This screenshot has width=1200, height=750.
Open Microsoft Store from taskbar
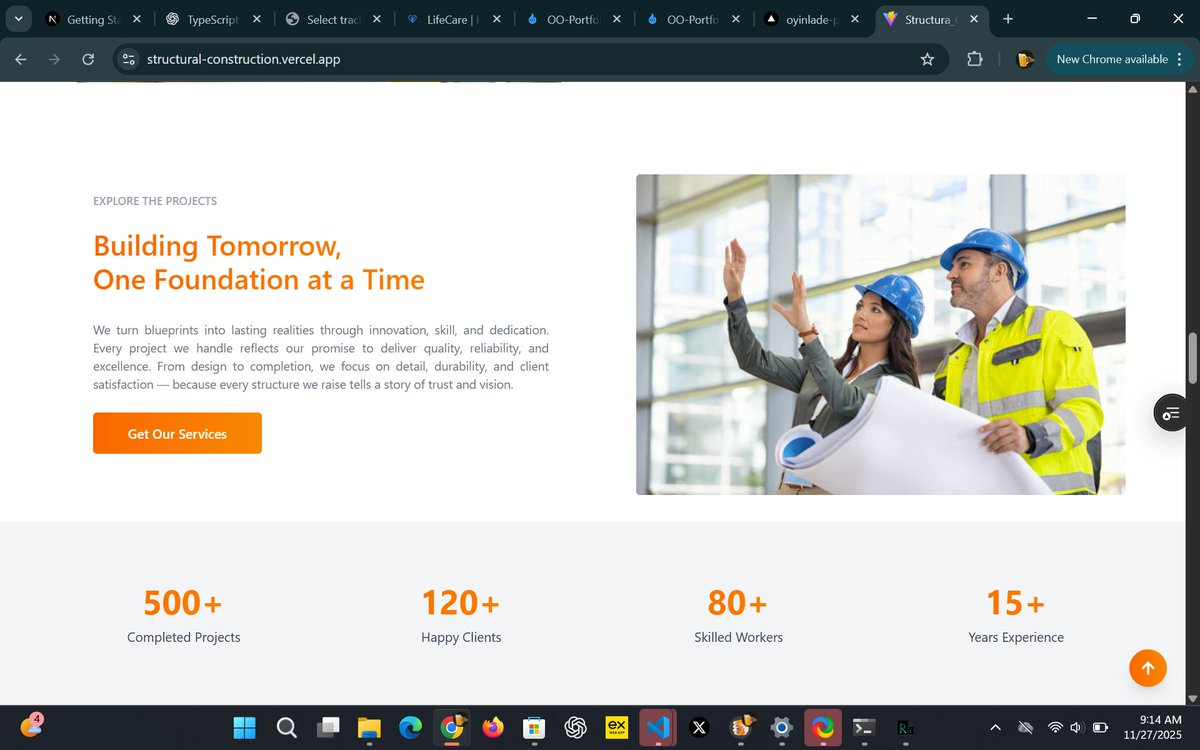(x=534, y=727)
